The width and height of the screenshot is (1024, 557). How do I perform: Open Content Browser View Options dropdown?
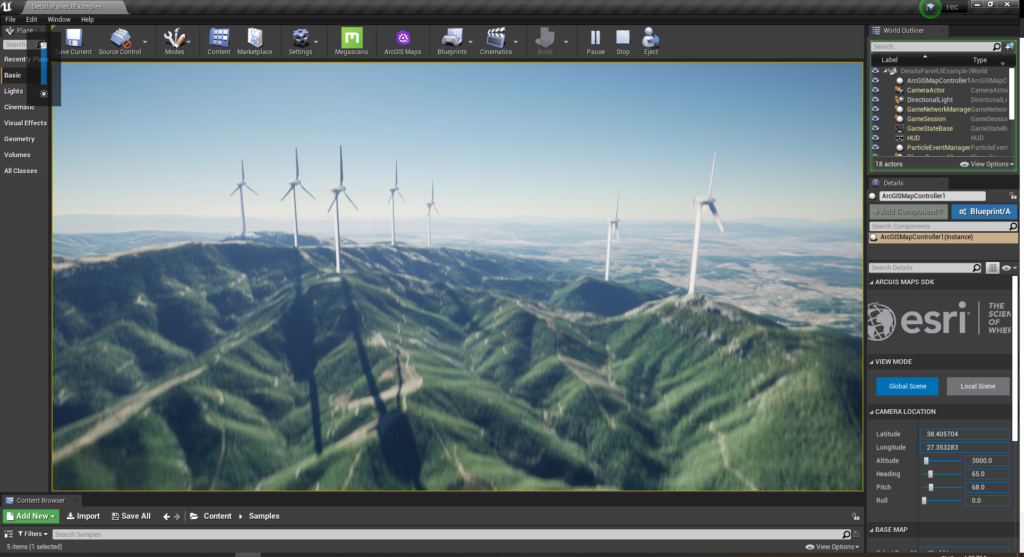click(833, 547)
